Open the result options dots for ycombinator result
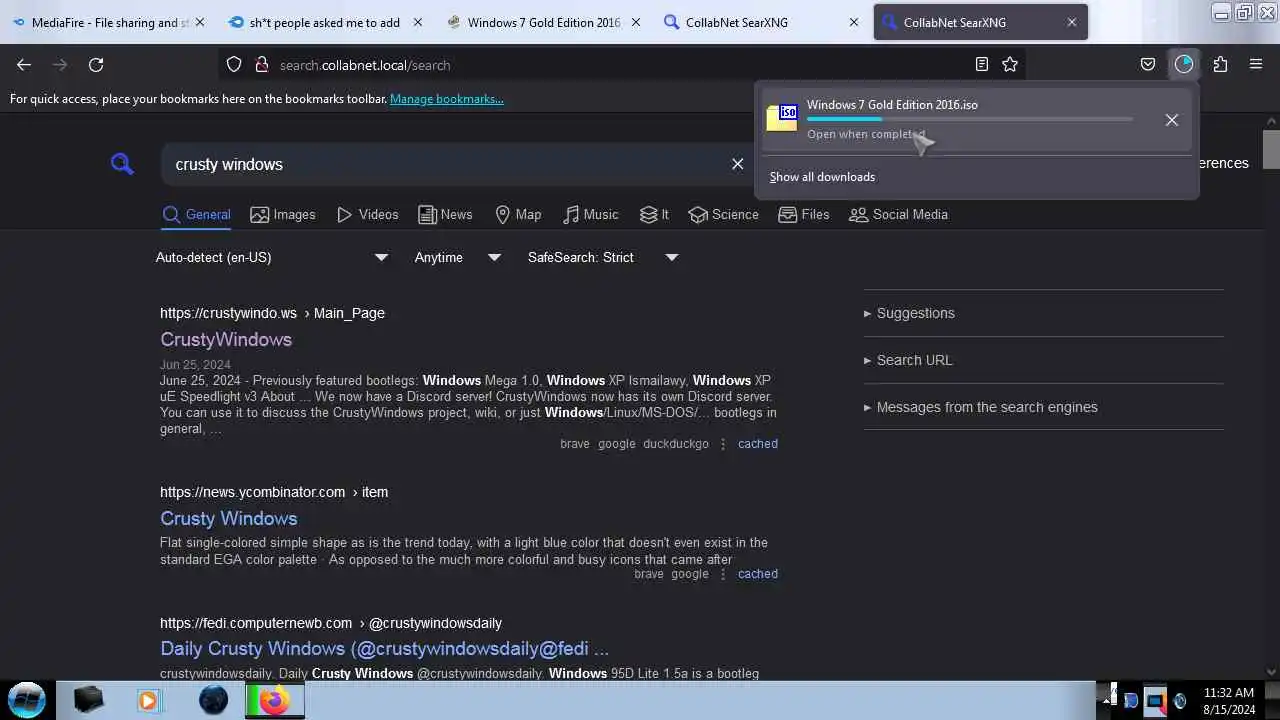Screen dimensions: 1280x720 coord(723,574)
